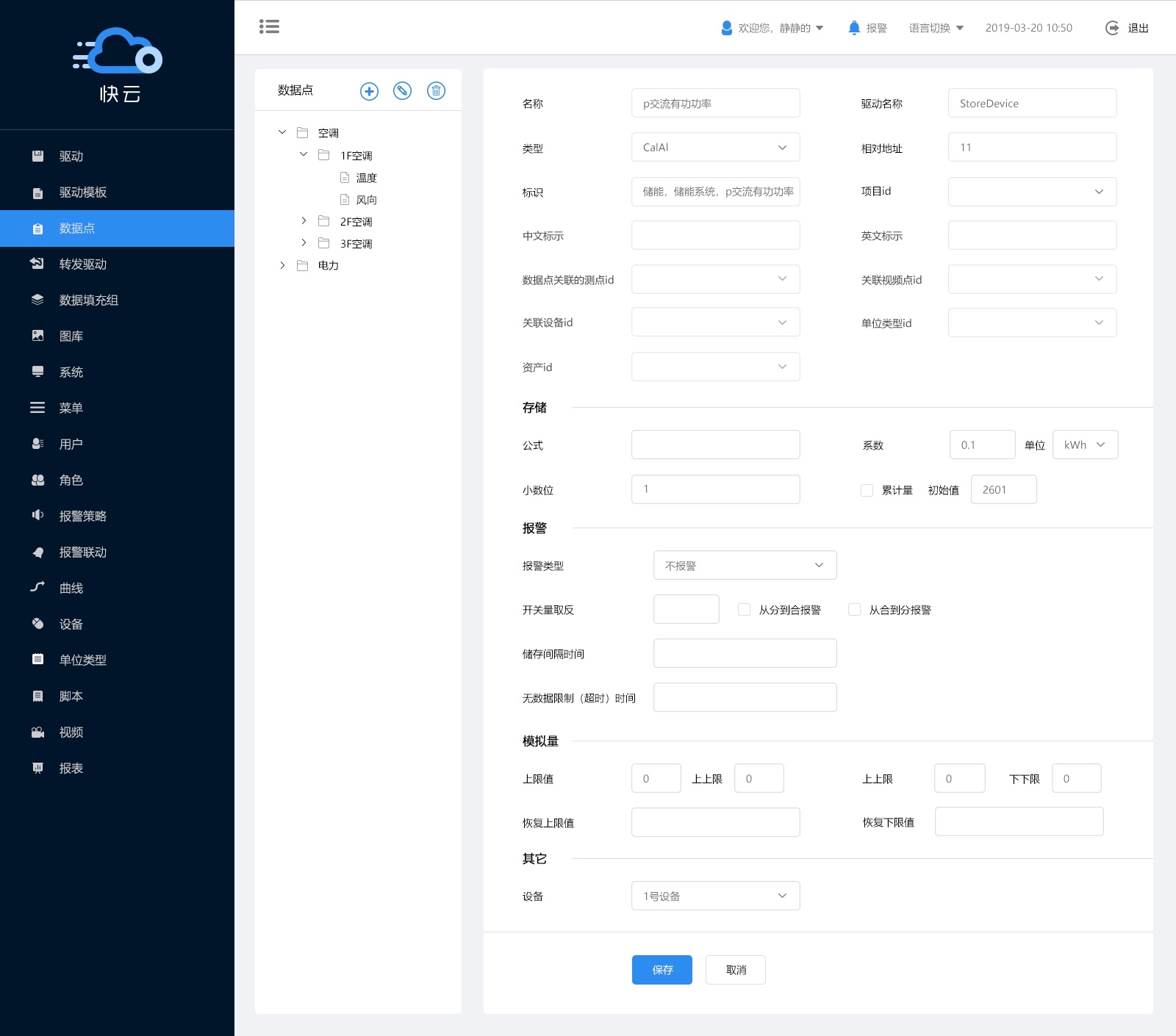1176x1036 pixels.
Task: Enable the 从分到合报警 checkbox
Action: (744, 609)
